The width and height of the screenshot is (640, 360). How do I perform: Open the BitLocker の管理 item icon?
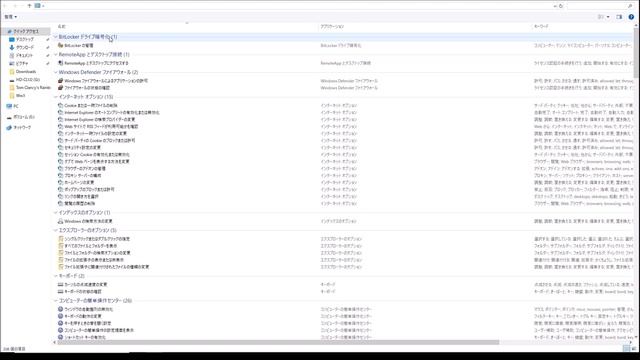click(60, 46)
